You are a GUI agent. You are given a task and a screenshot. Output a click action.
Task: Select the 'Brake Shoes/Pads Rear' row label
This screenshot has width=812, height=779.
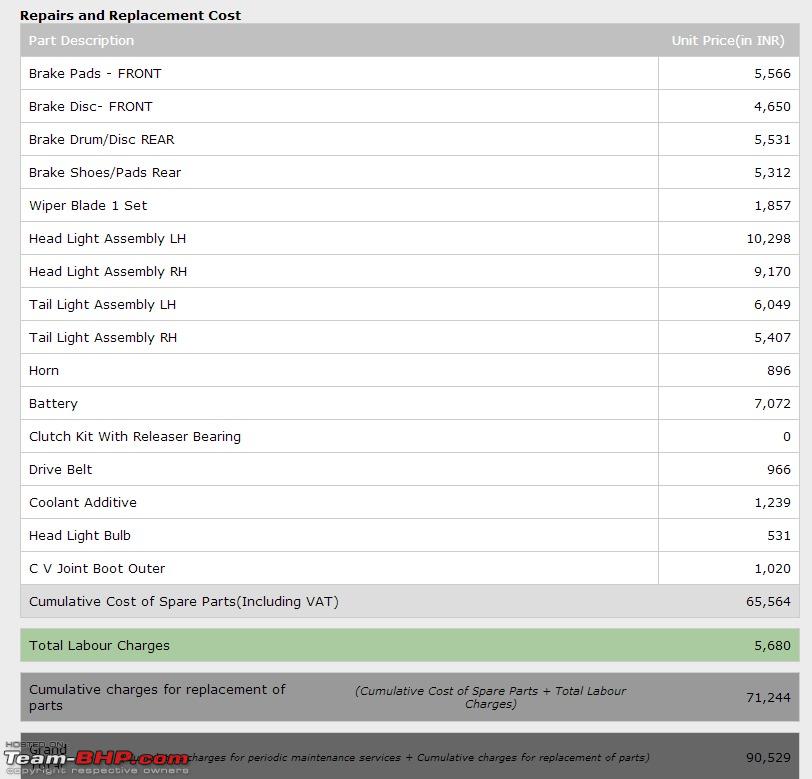coord(105,172)
